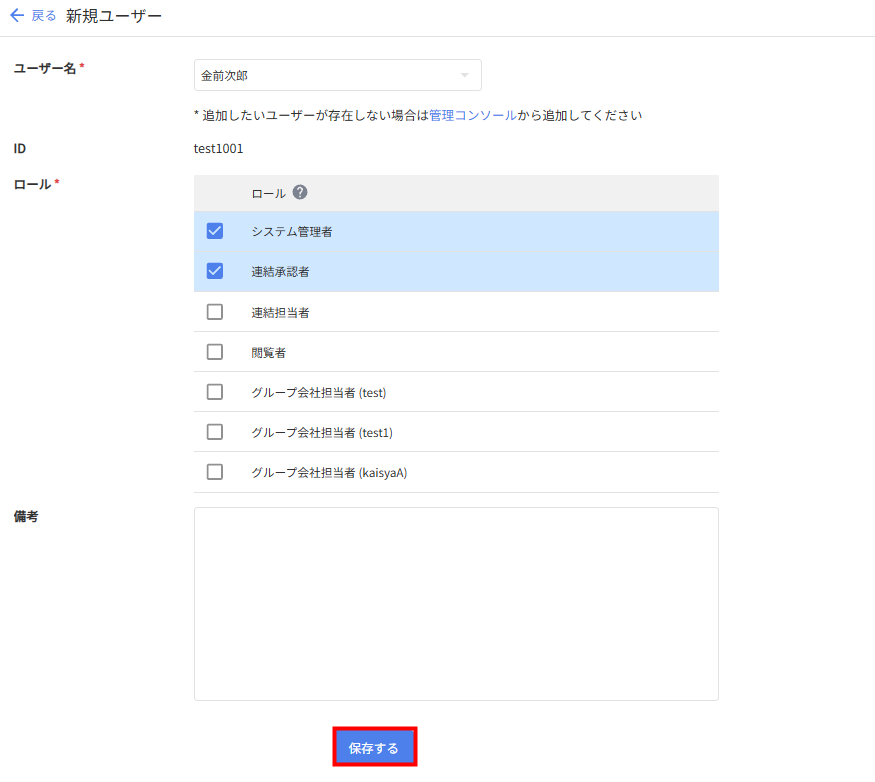Viewport: 875px width, 782px height.
Task: Click the ID value test1001
Action: [218, 149]
